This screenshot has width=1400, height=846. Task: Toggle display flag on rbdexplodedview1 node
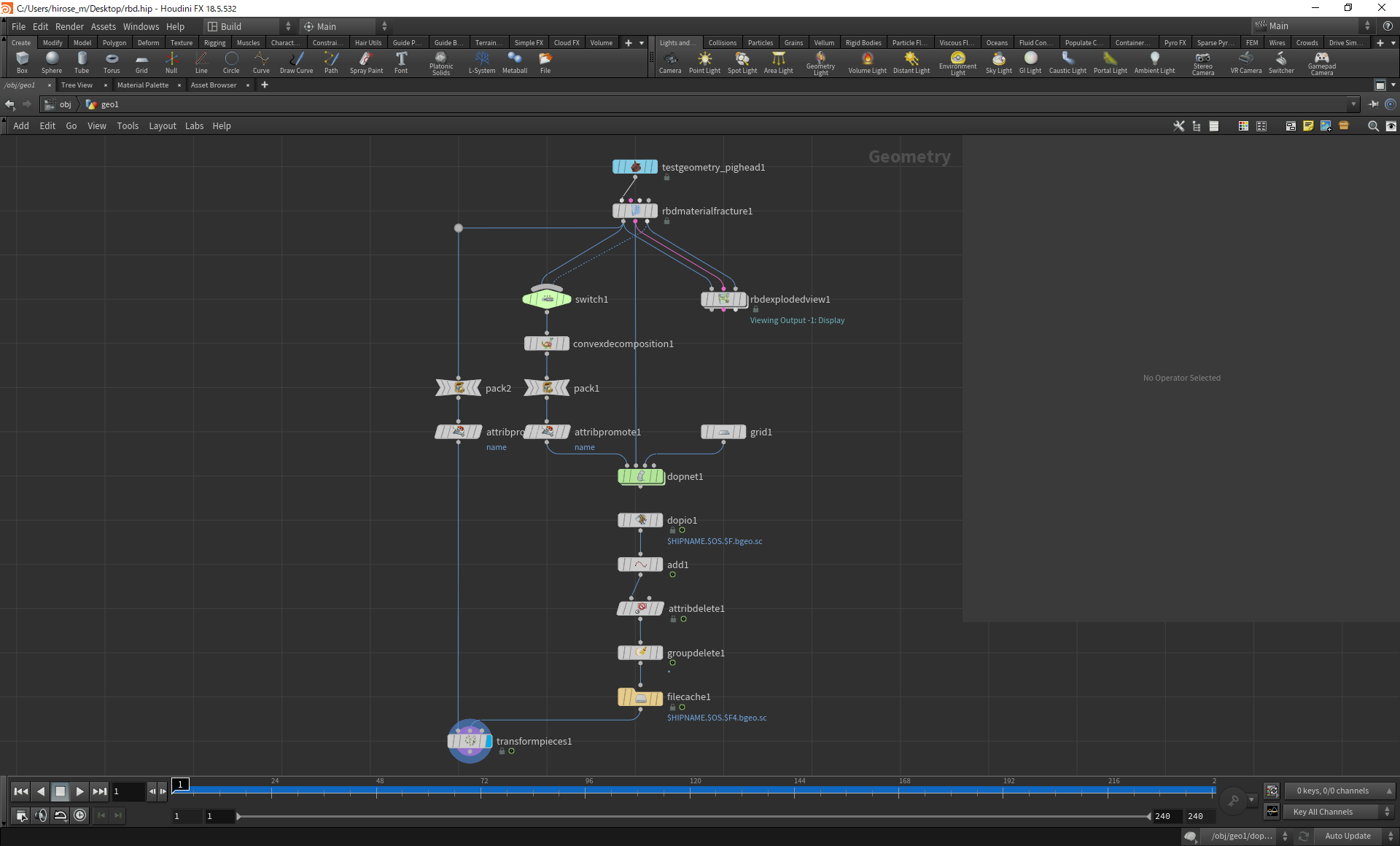click(742, 299)
